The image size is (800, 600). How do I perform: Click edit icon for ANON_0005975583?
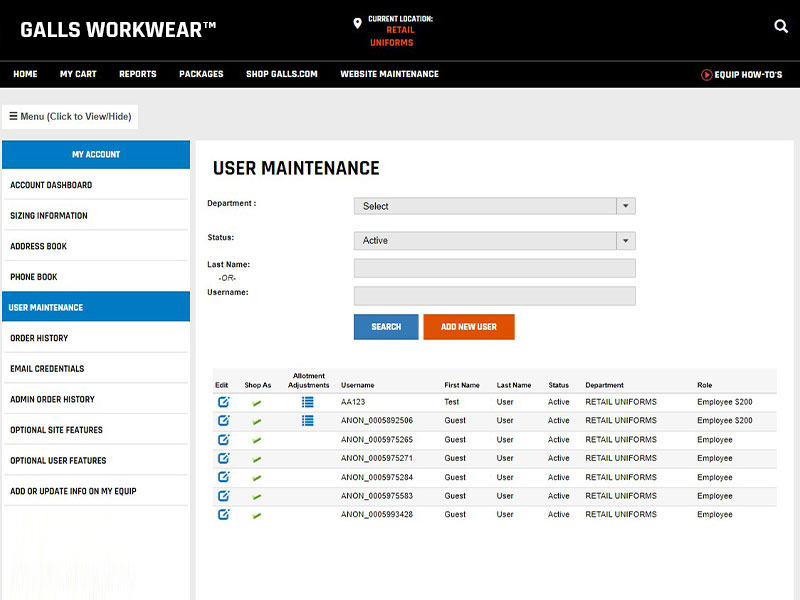click(223, 496)
